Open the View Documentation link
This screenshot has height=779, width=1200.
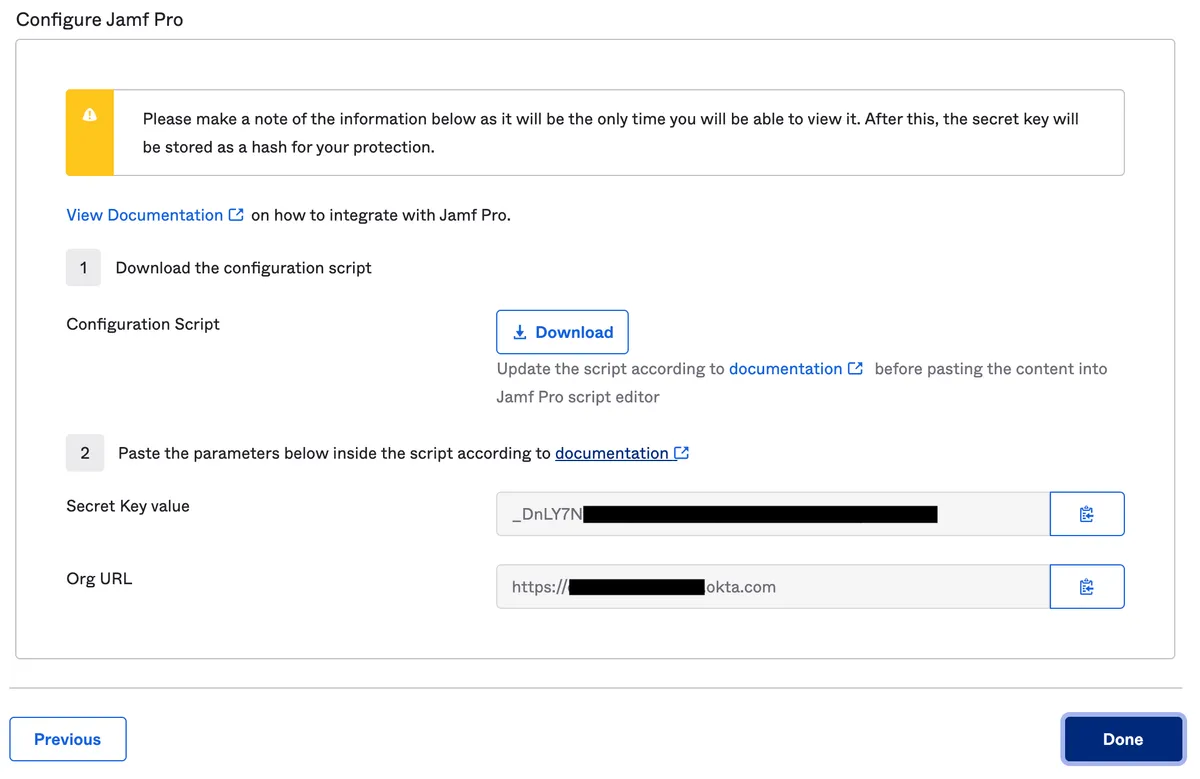coord(145,215)
